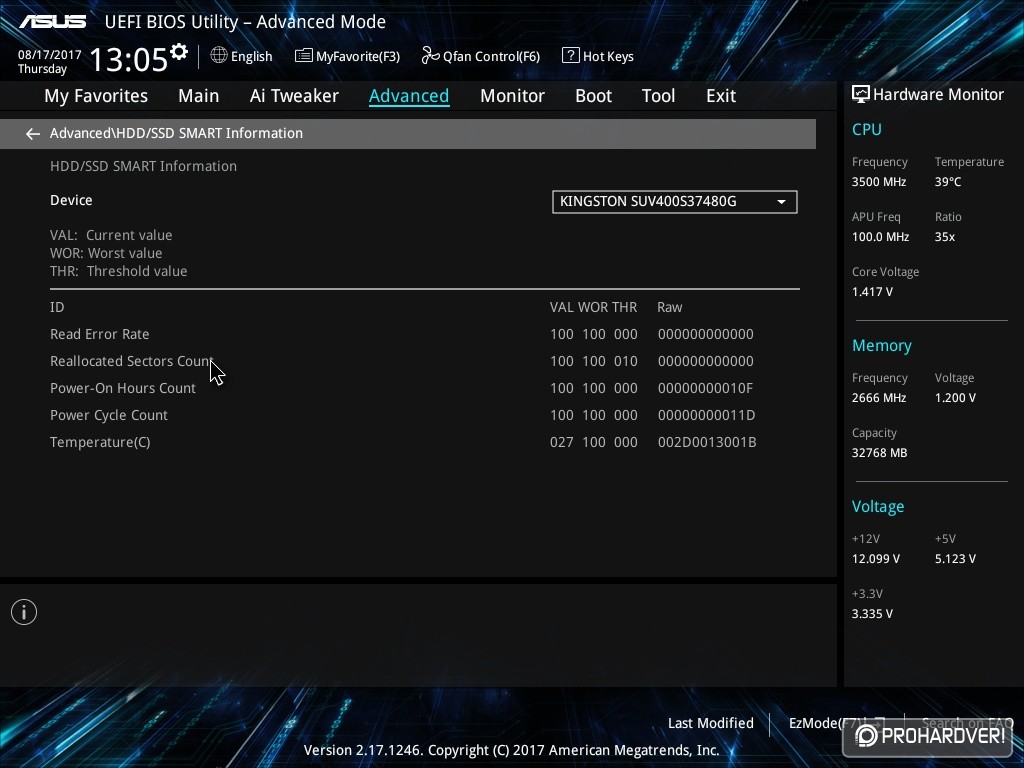Click the Ratio 35x value
The height and width of the screenshot is (768, 1024).
tap(945, 237)
